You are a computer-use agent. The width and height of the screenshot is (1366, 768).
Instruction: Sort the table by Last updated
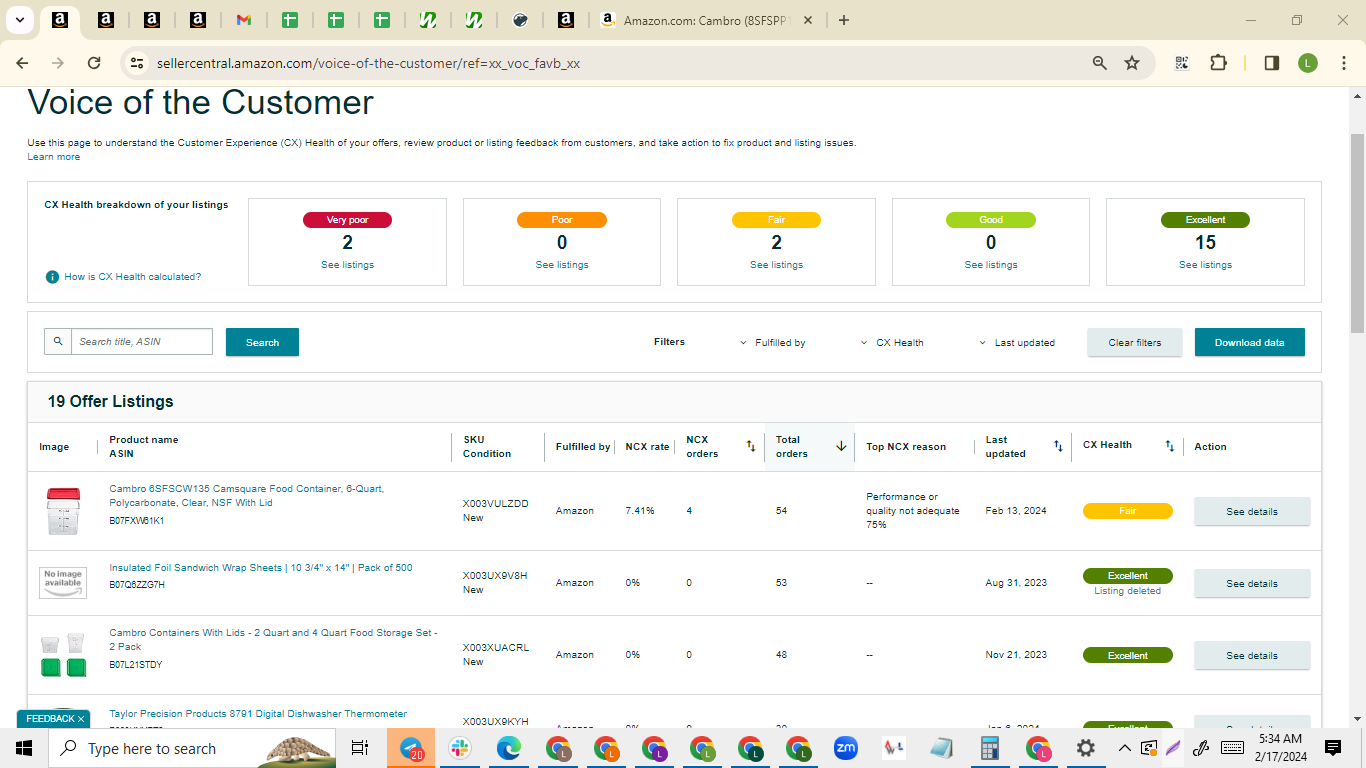[x=1058, y=447]
